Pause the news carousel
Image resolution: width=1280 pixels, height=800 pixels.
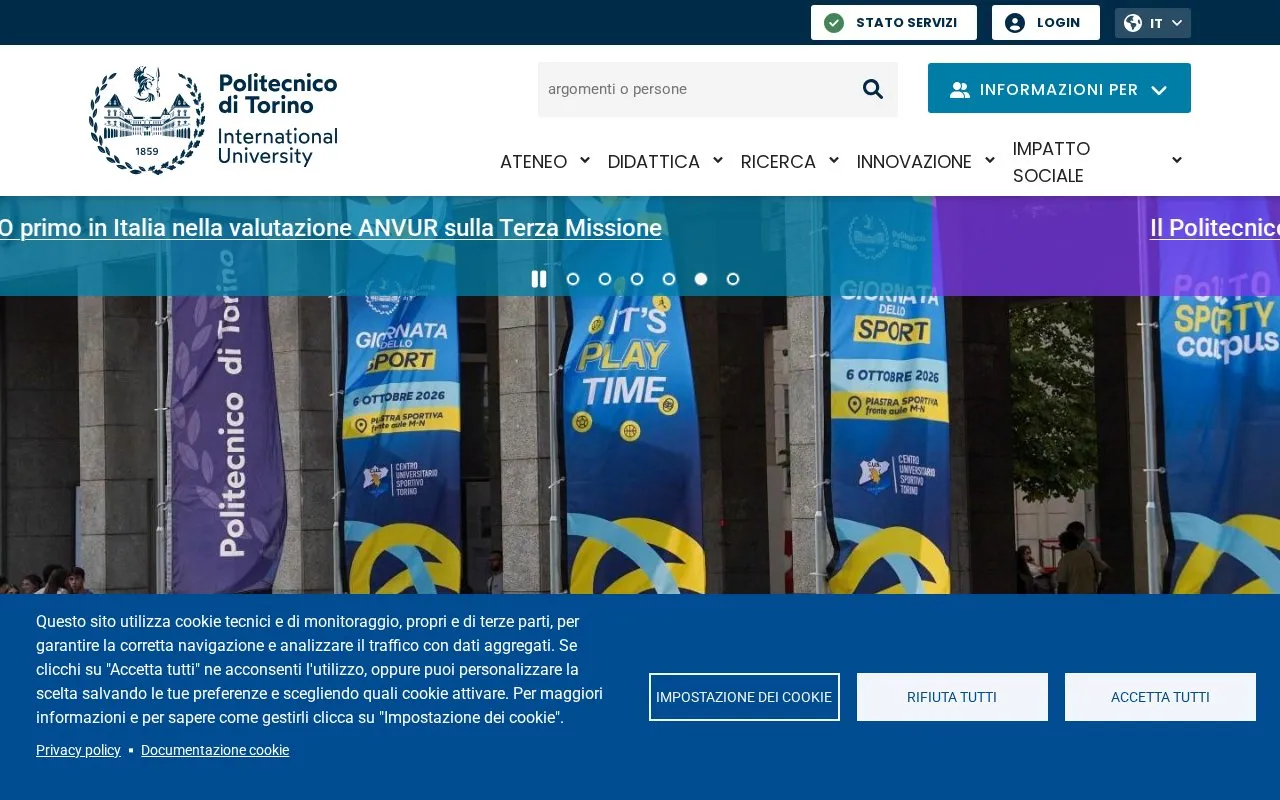click(x=539, y=279)
